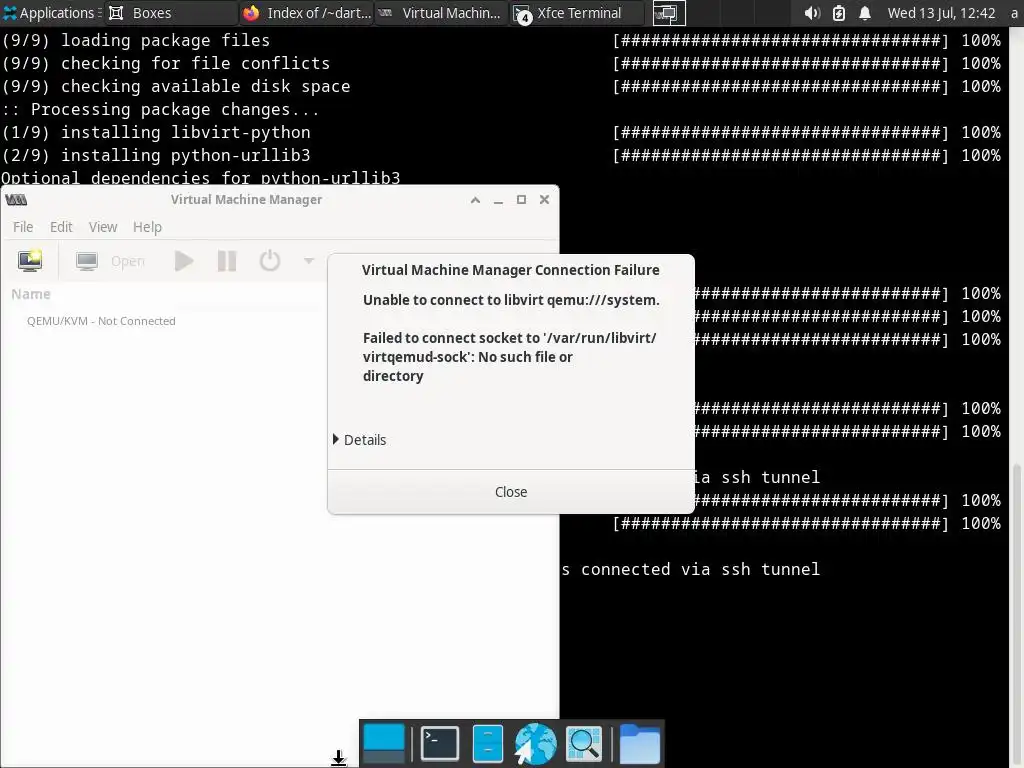The width and height of the screenshot is (1024, 768).
Task: Open the View menu in Virtual Machine Manager
Action: pyautogui.click(x=103, y=227)
